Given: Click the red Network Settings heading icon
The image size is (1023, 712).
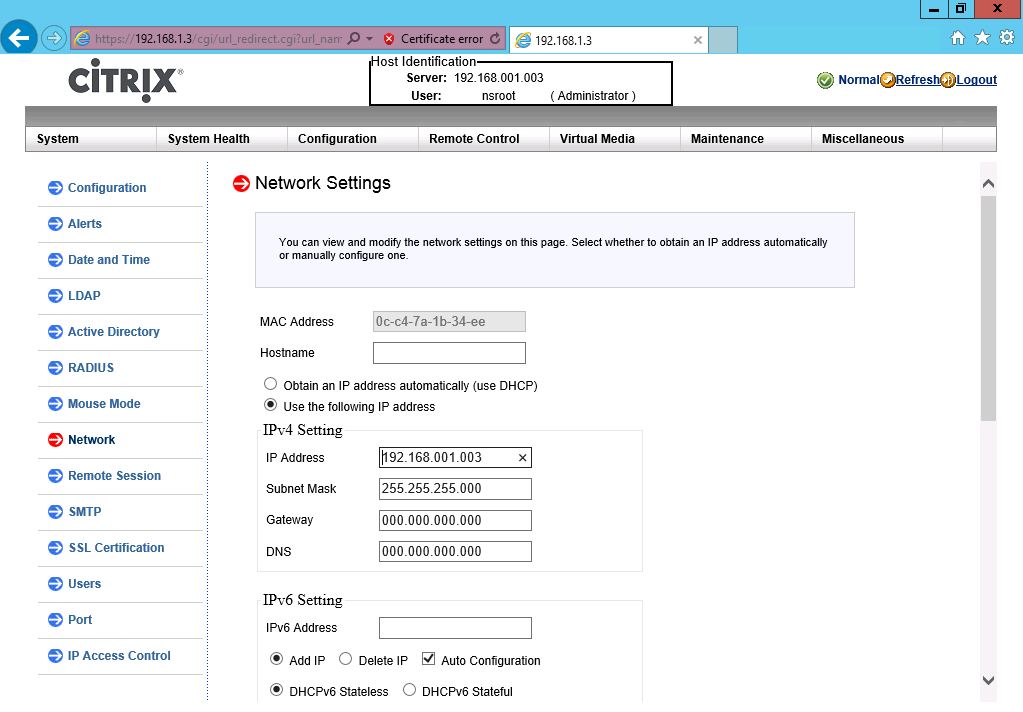Looking at the screenshot, I should pos(241,183).
